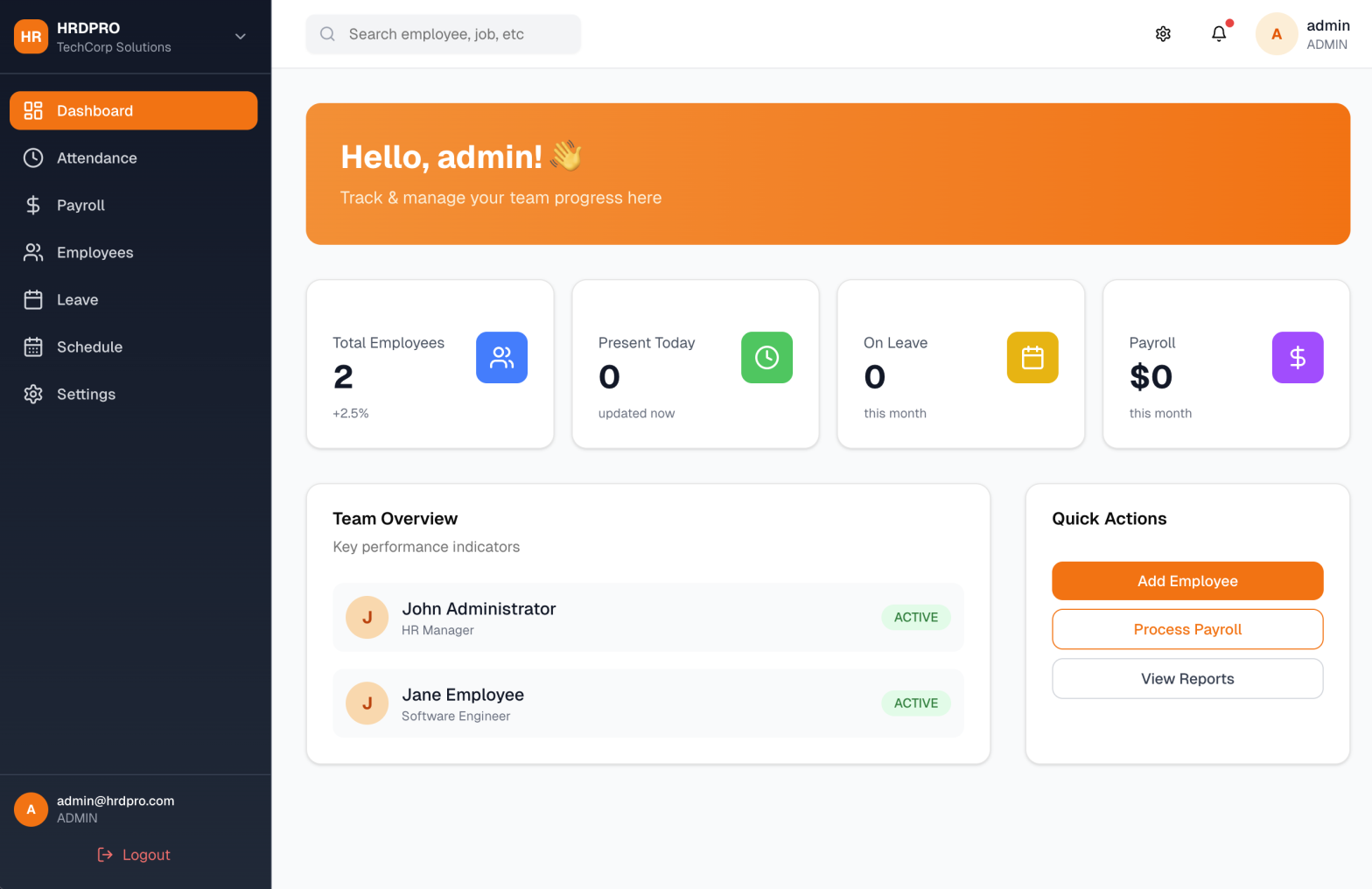Focus the Search employee input field
1372x889 pixels.
[x=455, y=34]
